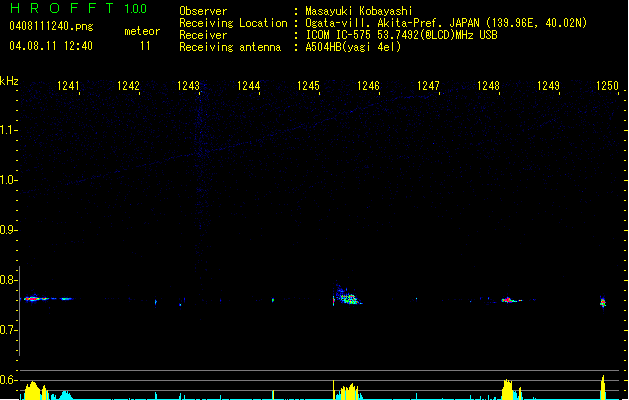Click the 0.7 kHz frequency label
This screenshot has width=629, height=400.
click(x=8, y=330)
